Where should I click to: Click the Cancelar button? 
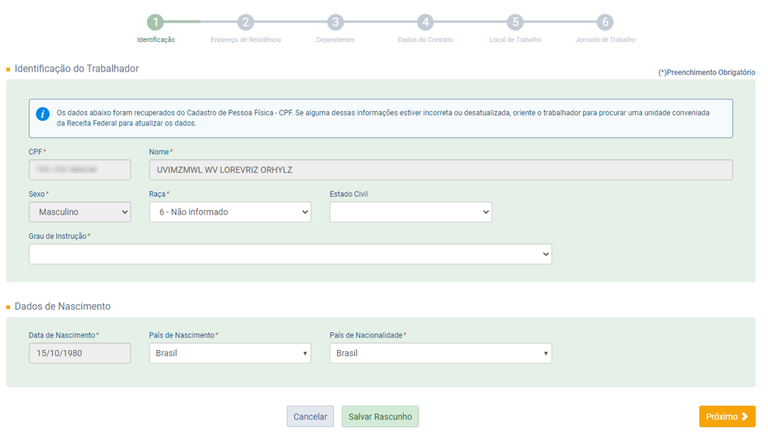(x=310, y=416)
